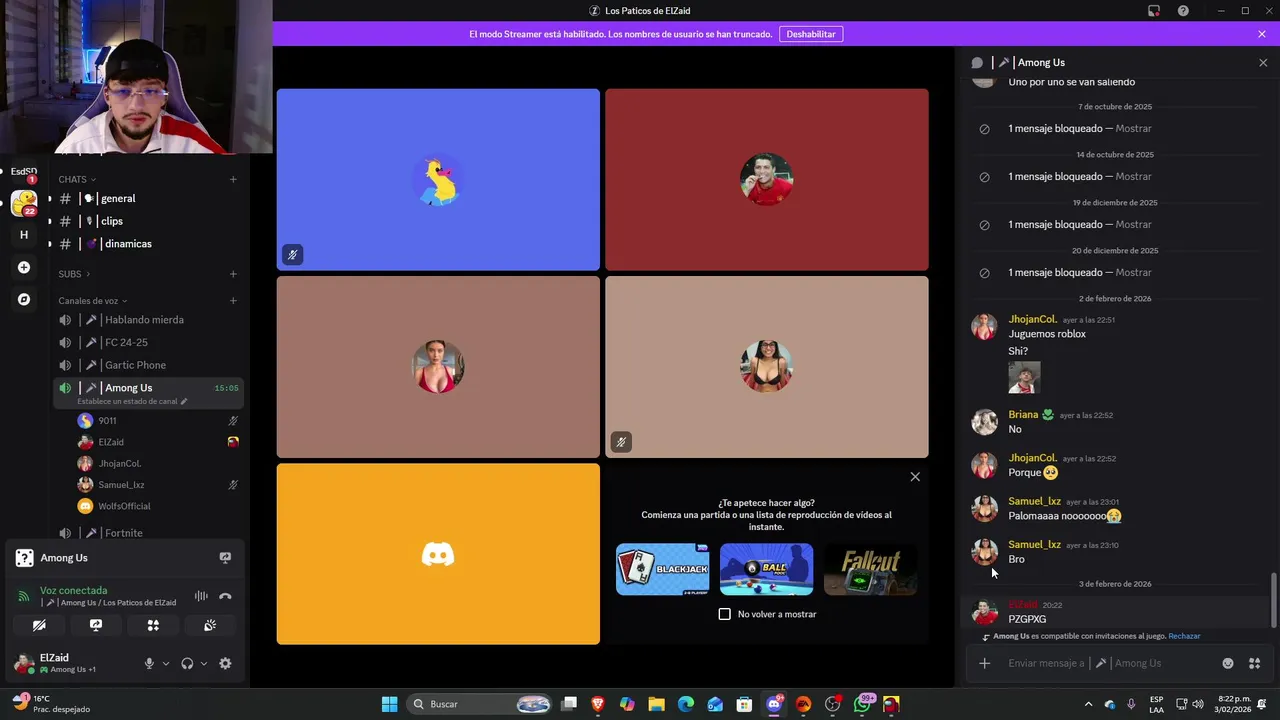Open the dinamicas text channel
The image size is (1280, 720).
click(x=148, y=244)
